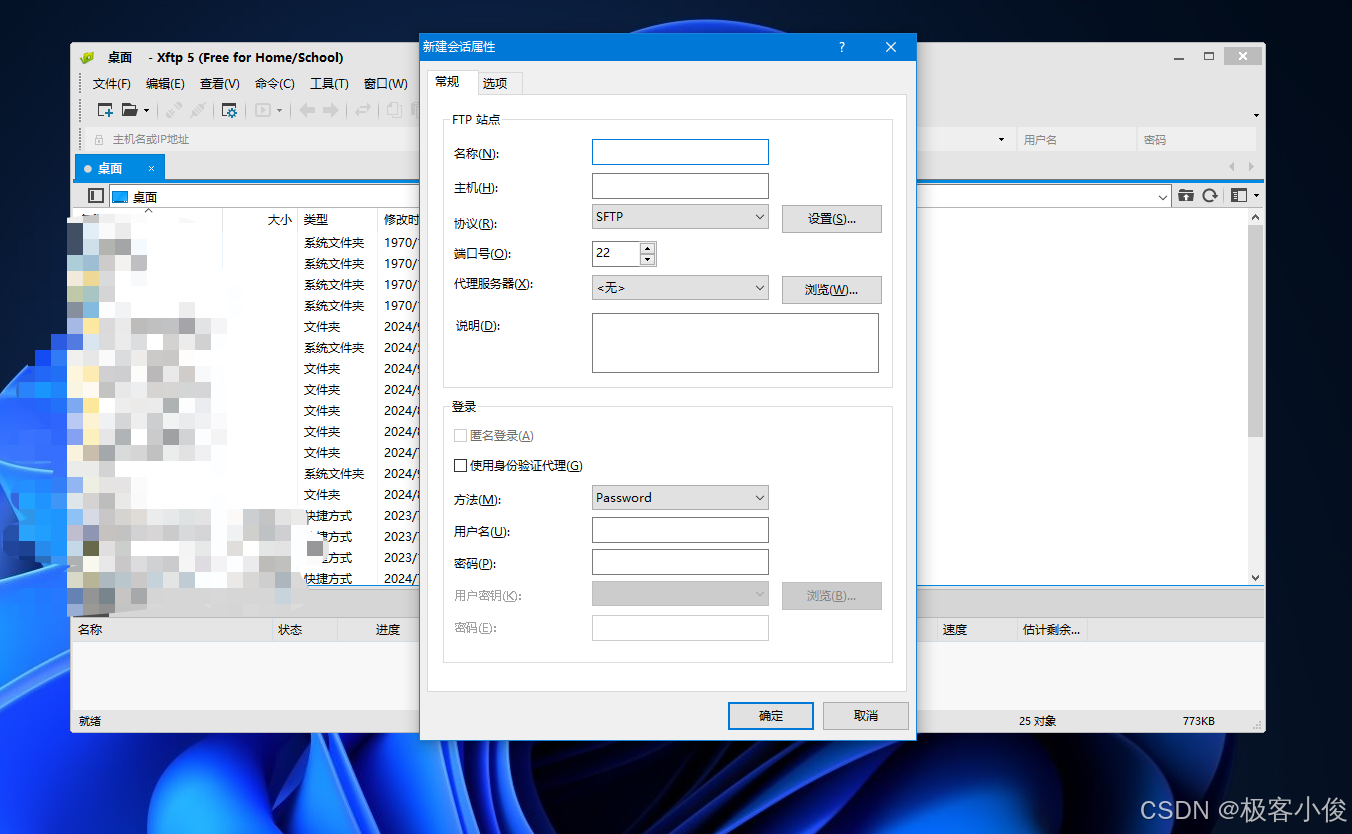Click the 主机名或IP地址 address field
The width and height of the screenshot is (1352, 834).
click(250, 140)
